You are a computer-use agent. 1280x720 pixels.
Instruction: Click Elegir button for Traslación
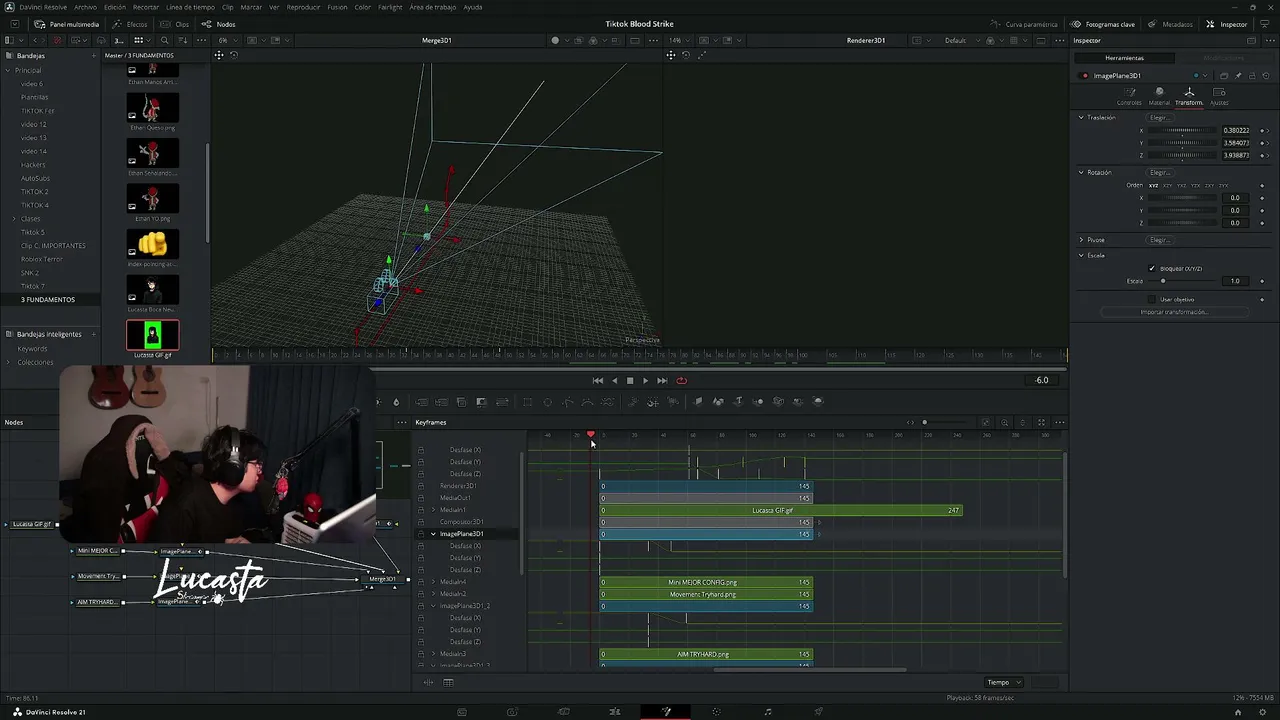1159,117
